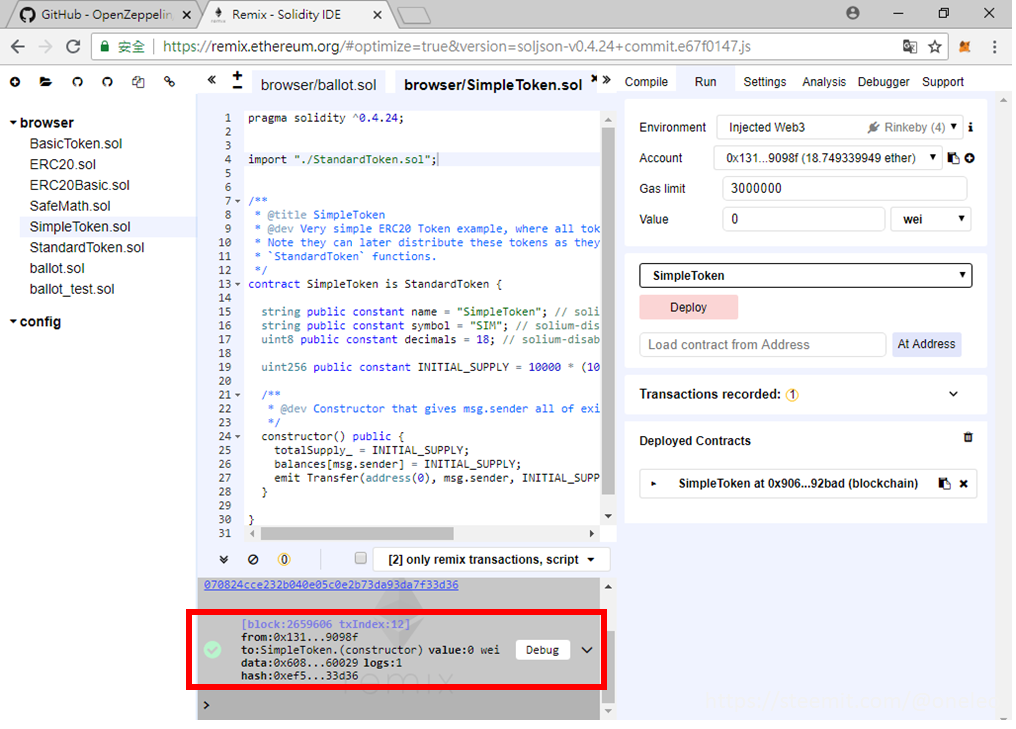This screenshot has height=729, width=1016.
Task: Click the editor vertical scrollbar
Action: pos(608,311)
